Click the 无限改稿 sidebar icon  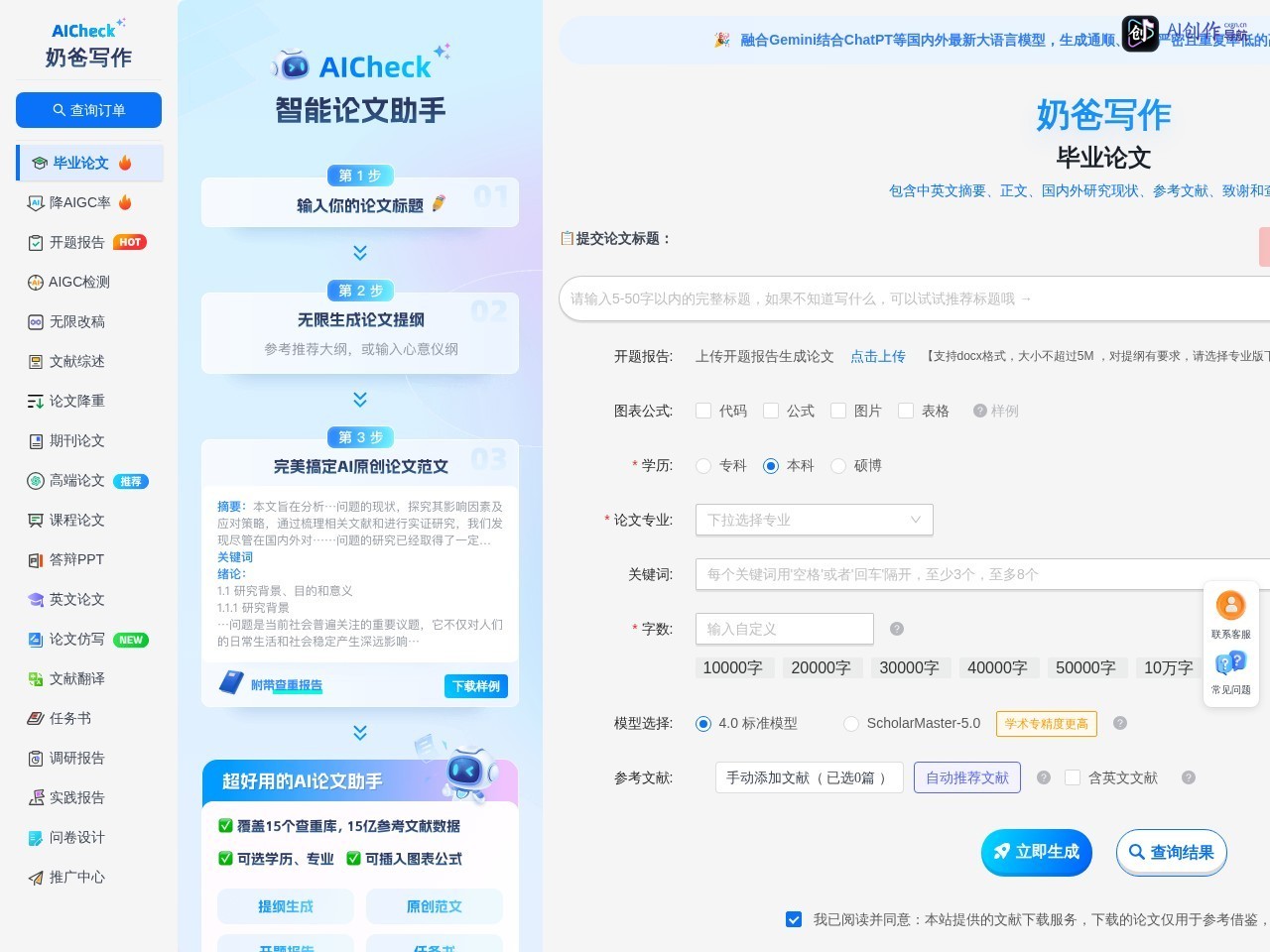[36, 322]
